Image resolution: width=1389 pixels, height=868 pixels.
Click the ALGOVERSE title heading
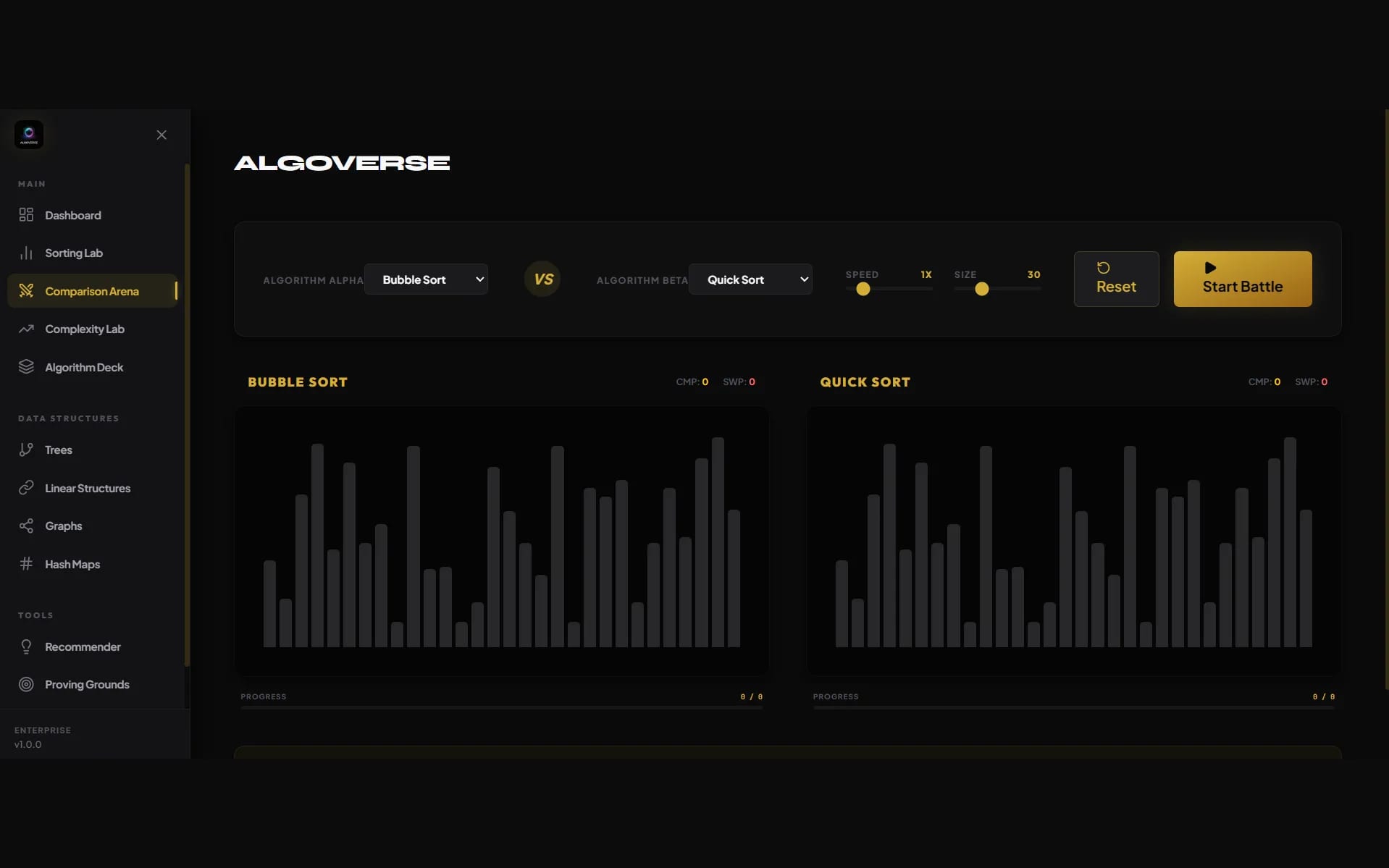pyautogui.click(x=342, y=163)
